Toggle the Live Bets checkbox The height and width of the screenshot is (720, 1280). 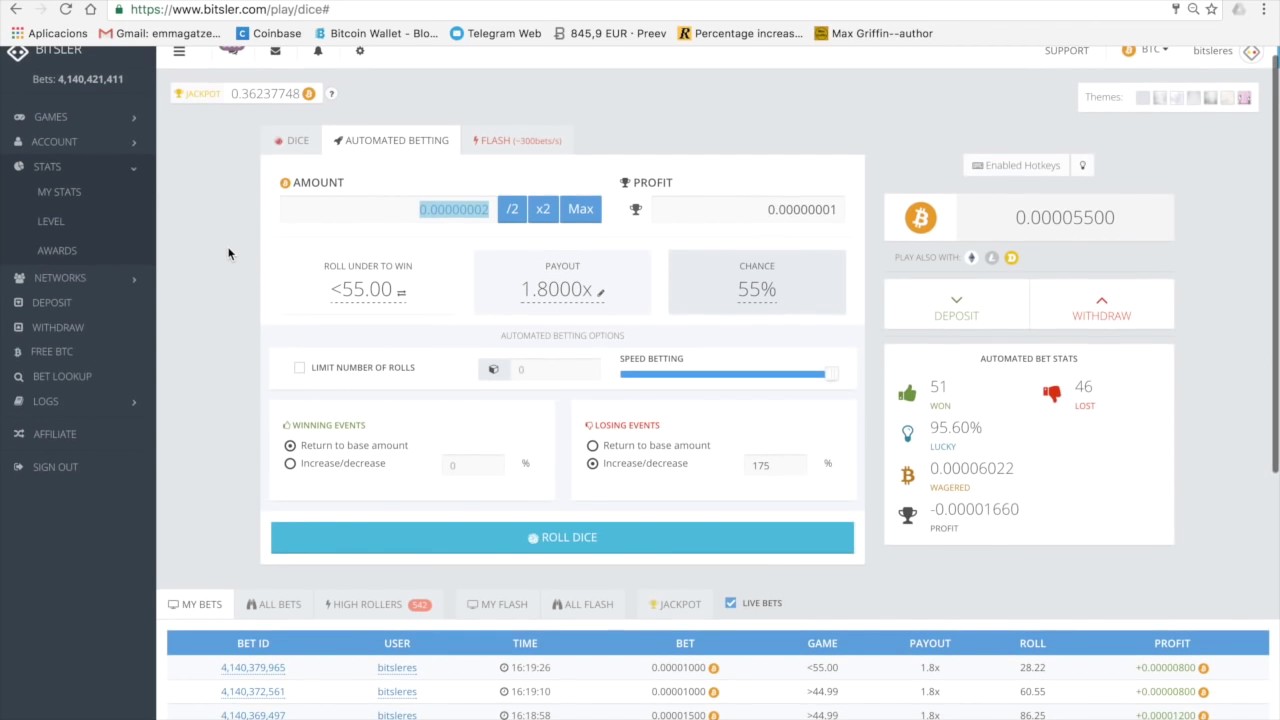coord(730,603)
